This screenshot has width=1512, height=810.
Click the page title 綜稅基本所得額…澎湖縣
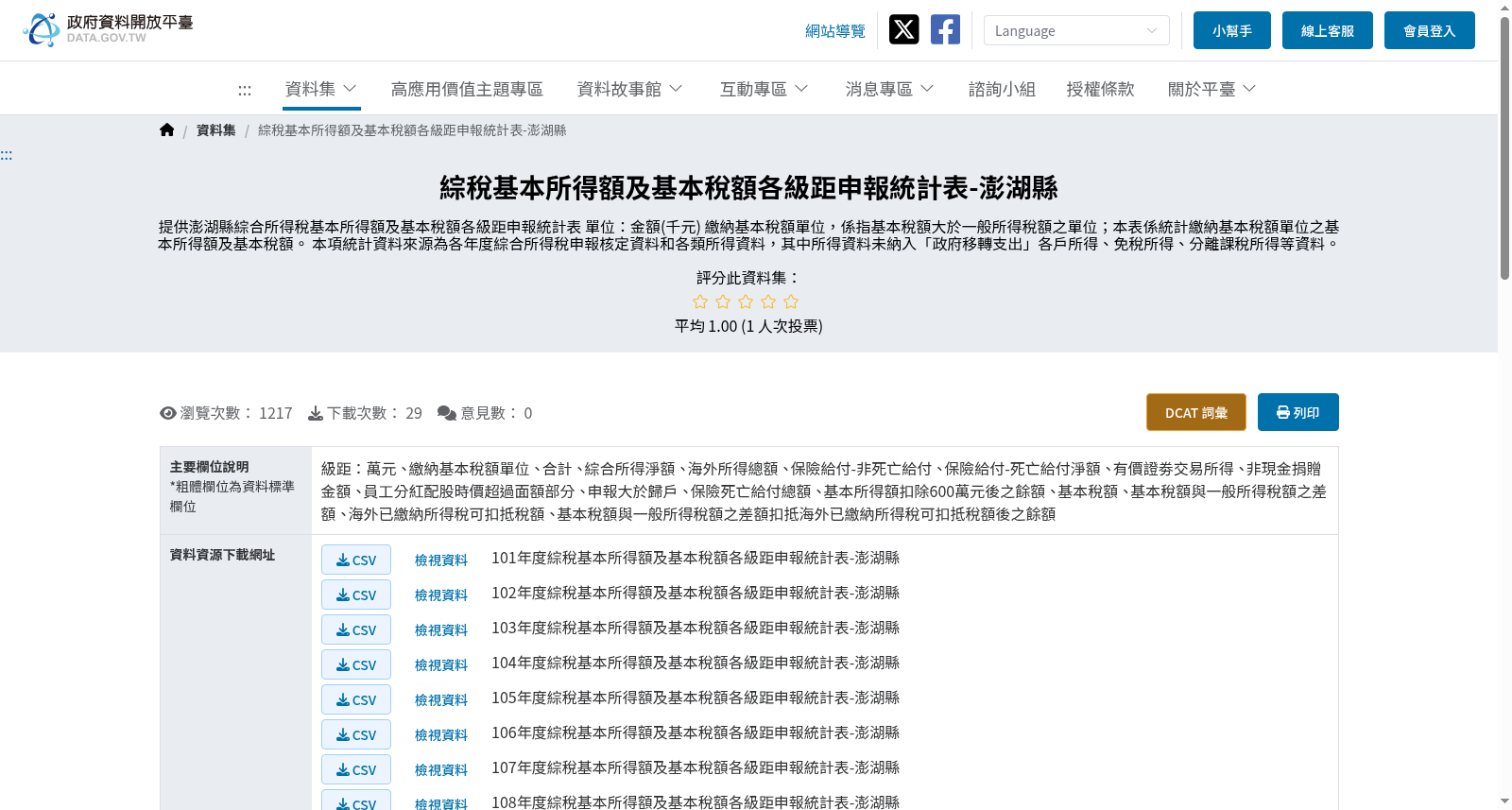(748, 188)
